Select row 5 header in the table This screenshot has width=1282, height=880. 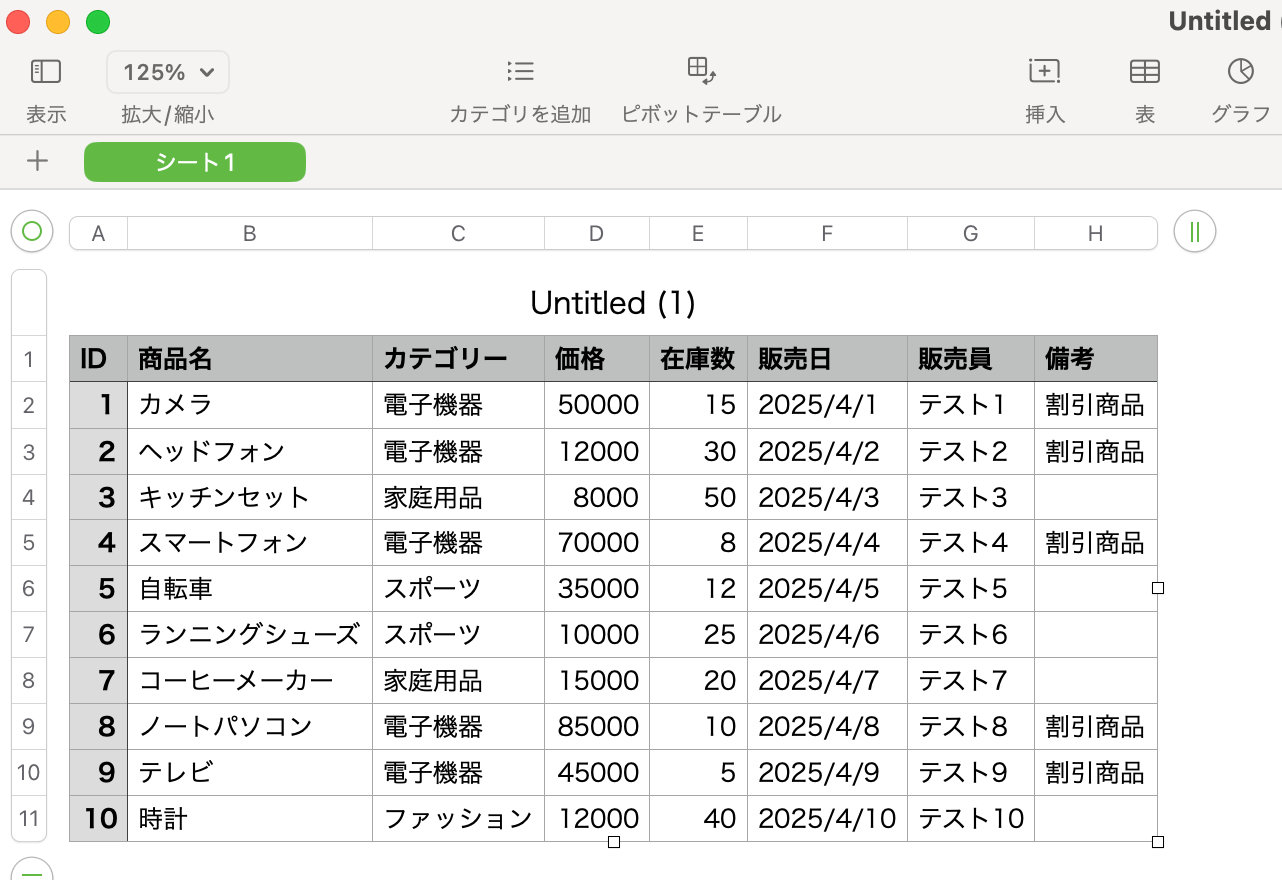click(28, 543)
